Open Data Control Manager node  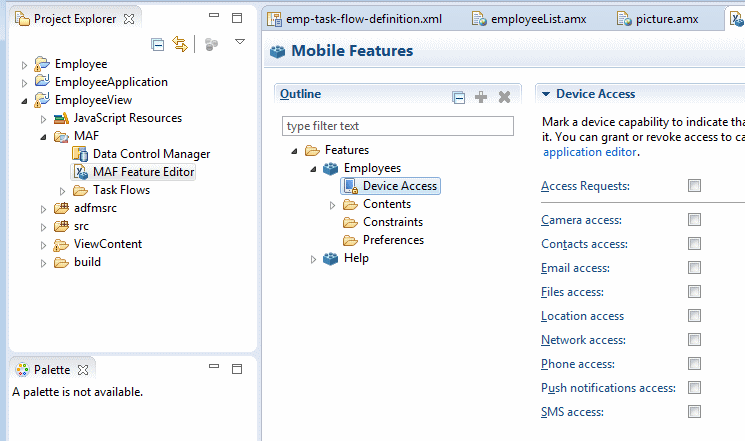click(141, 154)
